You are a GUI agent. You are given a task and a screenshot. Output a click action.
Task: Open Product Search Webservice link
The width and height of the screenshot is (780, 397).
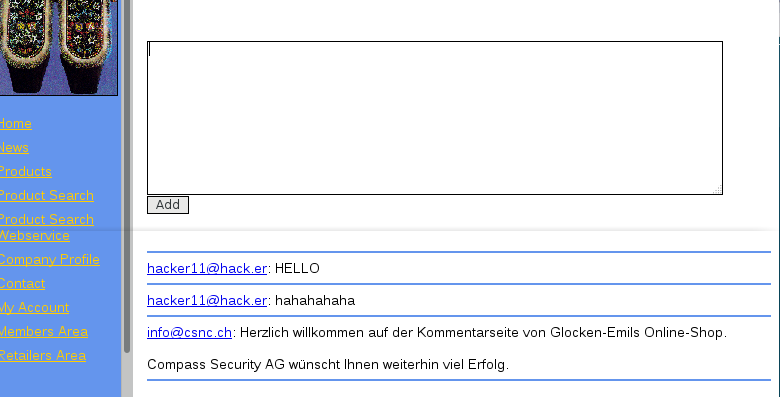pos(46,227)
